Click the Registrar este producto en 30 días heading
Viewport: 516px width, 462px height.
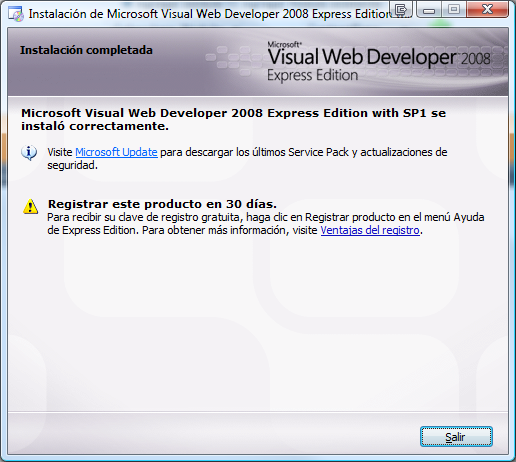point(162,204)
